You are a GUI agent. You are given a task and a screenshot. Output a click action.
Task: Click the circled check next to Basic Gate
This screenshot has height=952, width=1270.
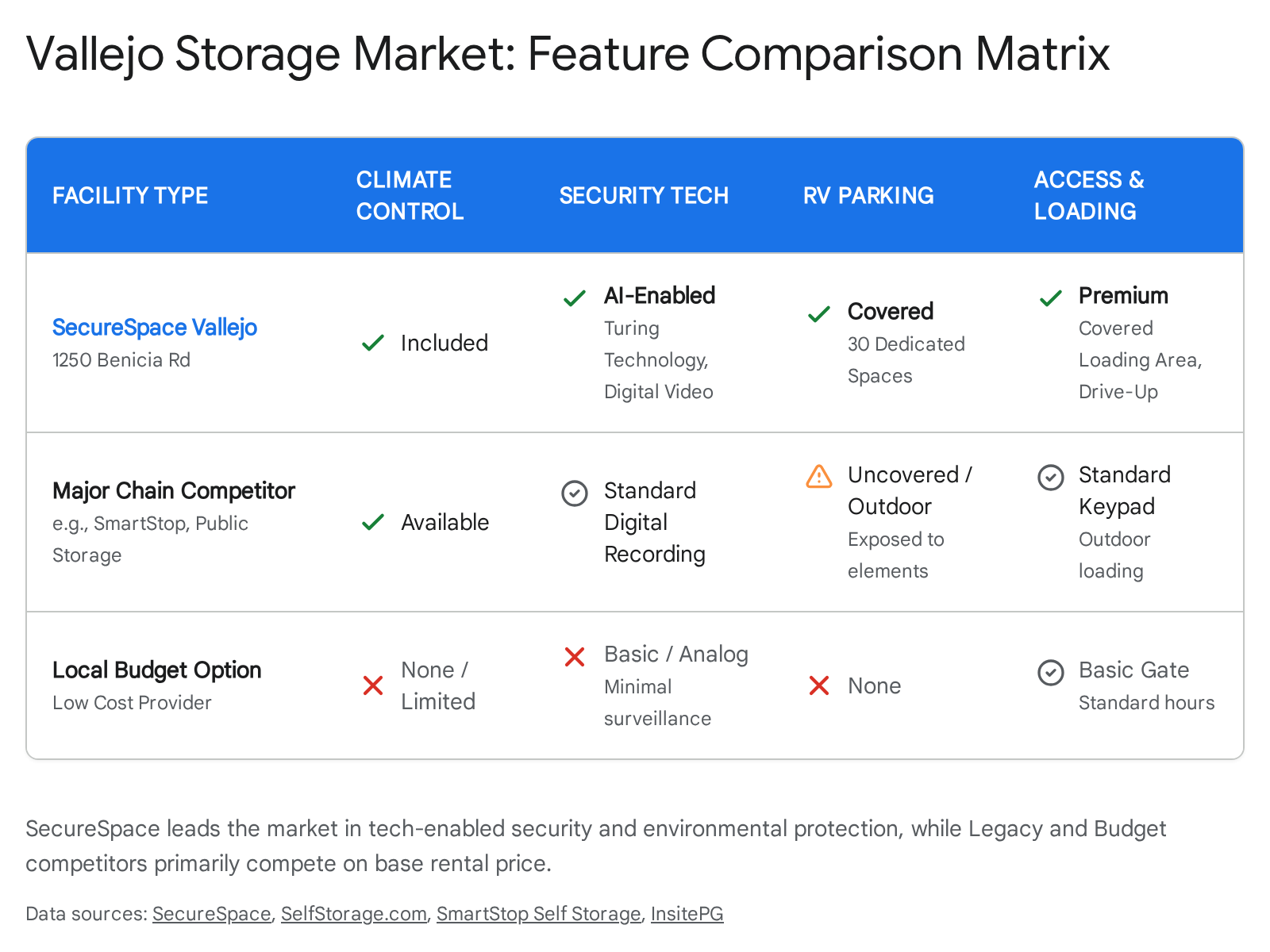click(x=1051, y=672)
